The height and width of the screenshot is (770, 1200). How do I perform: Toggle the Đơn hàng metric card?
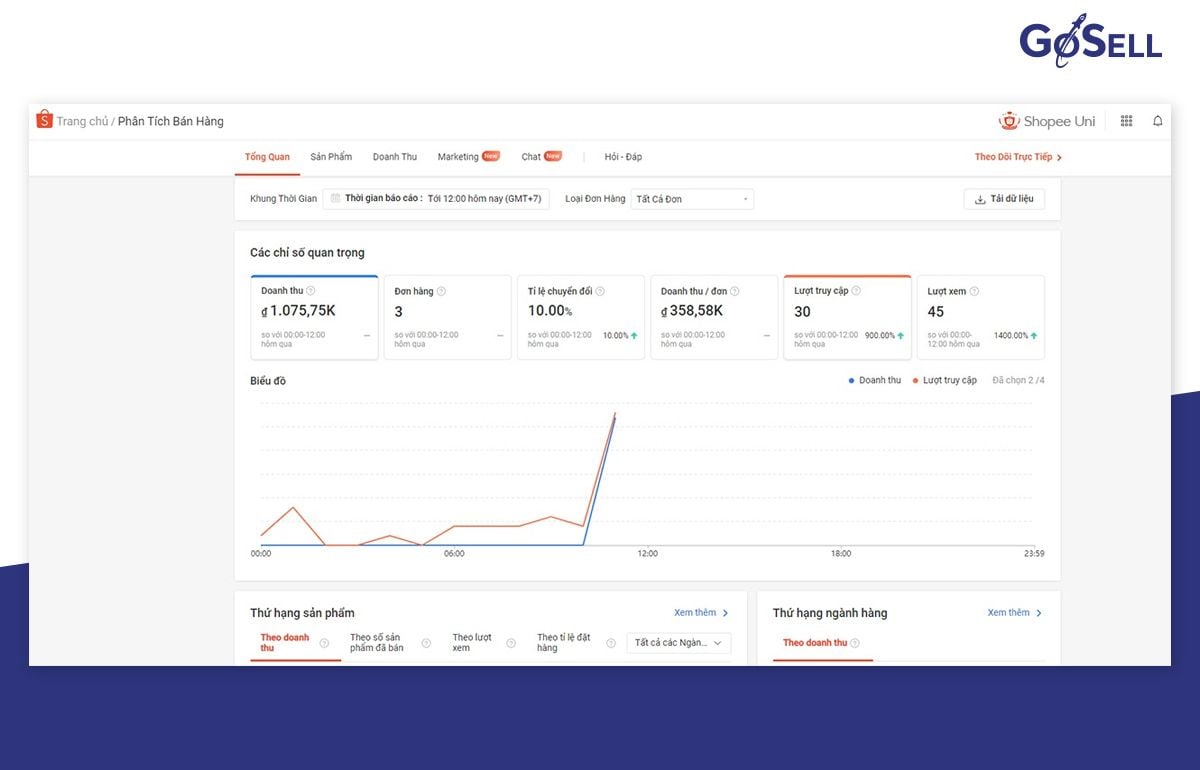447,317
